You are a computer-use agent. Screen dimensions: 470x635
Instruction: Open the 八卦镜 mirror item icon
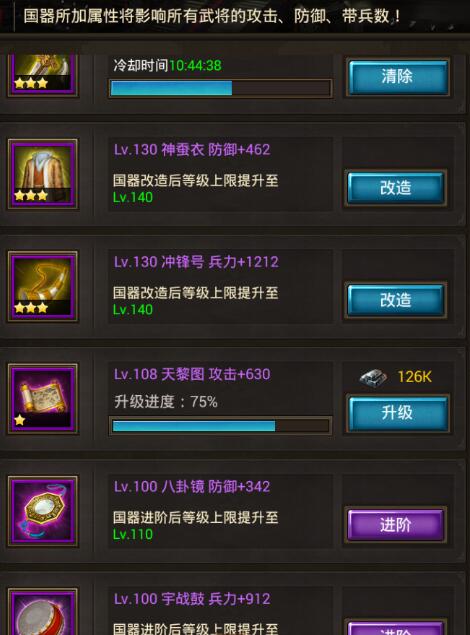coord(43,511)
